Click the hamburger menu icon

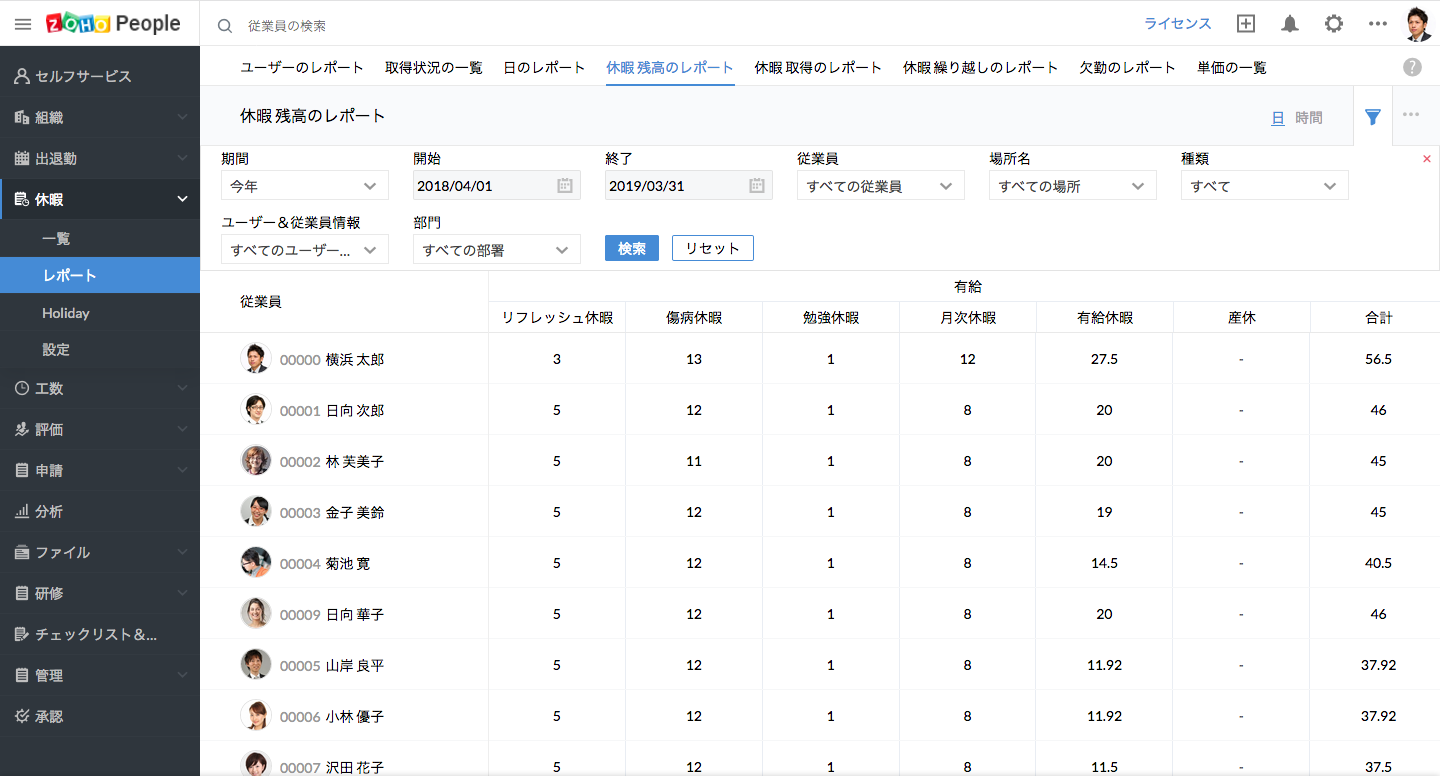[23, 24]
